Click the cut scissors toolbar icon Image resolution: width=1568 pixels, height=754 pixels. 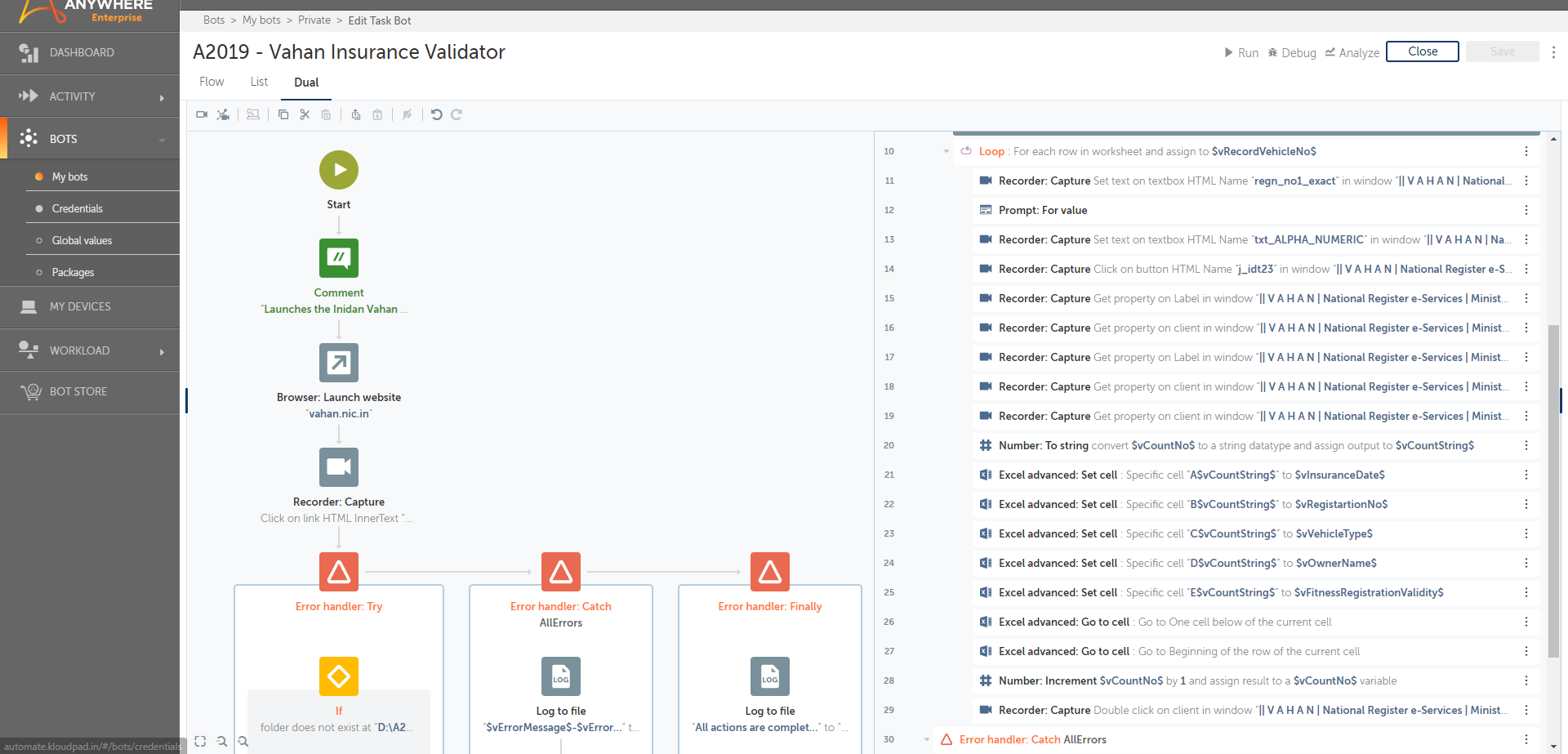click(305, 114)
